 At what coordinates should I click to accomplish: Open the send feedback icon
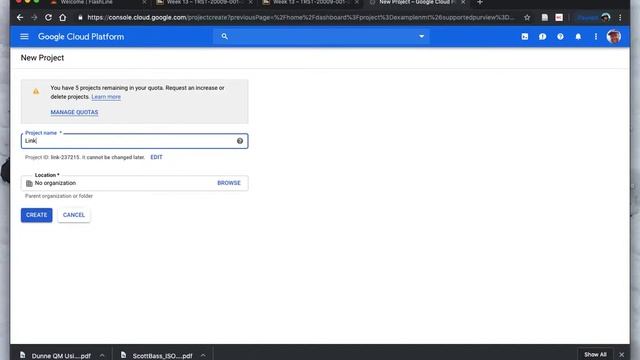coord(542,37)
